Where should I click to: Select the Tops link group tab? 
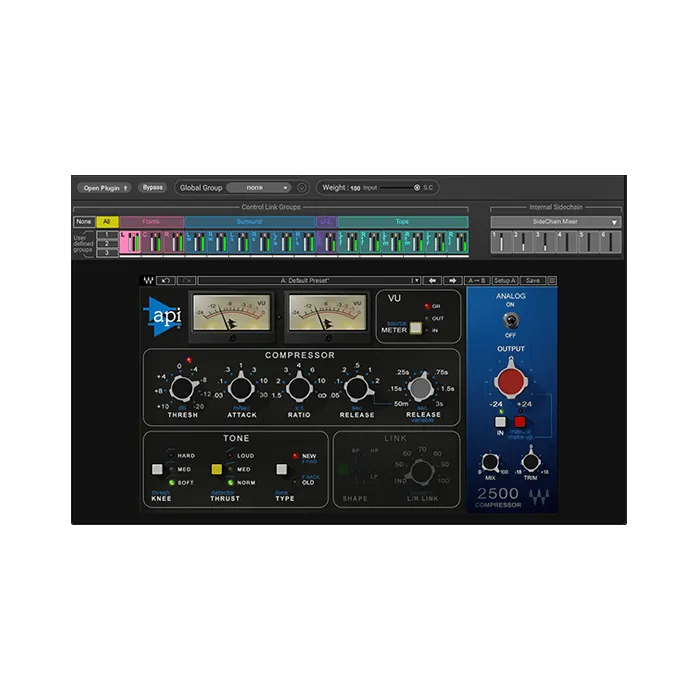pyautogui.click(x=403, y=222)
